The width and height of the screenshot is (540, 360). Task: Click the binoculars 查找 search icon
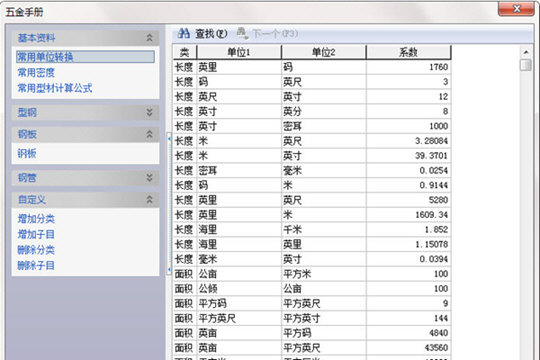click(184, 33)
